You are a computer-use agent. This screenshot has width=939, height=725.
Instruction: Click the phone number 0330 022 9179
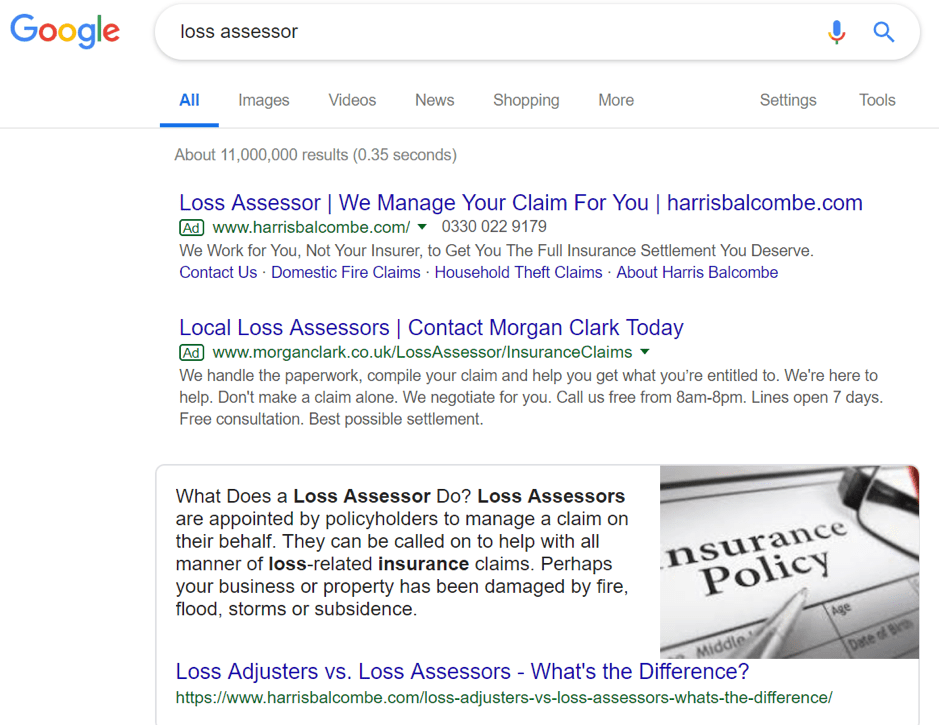click(494, 226)
